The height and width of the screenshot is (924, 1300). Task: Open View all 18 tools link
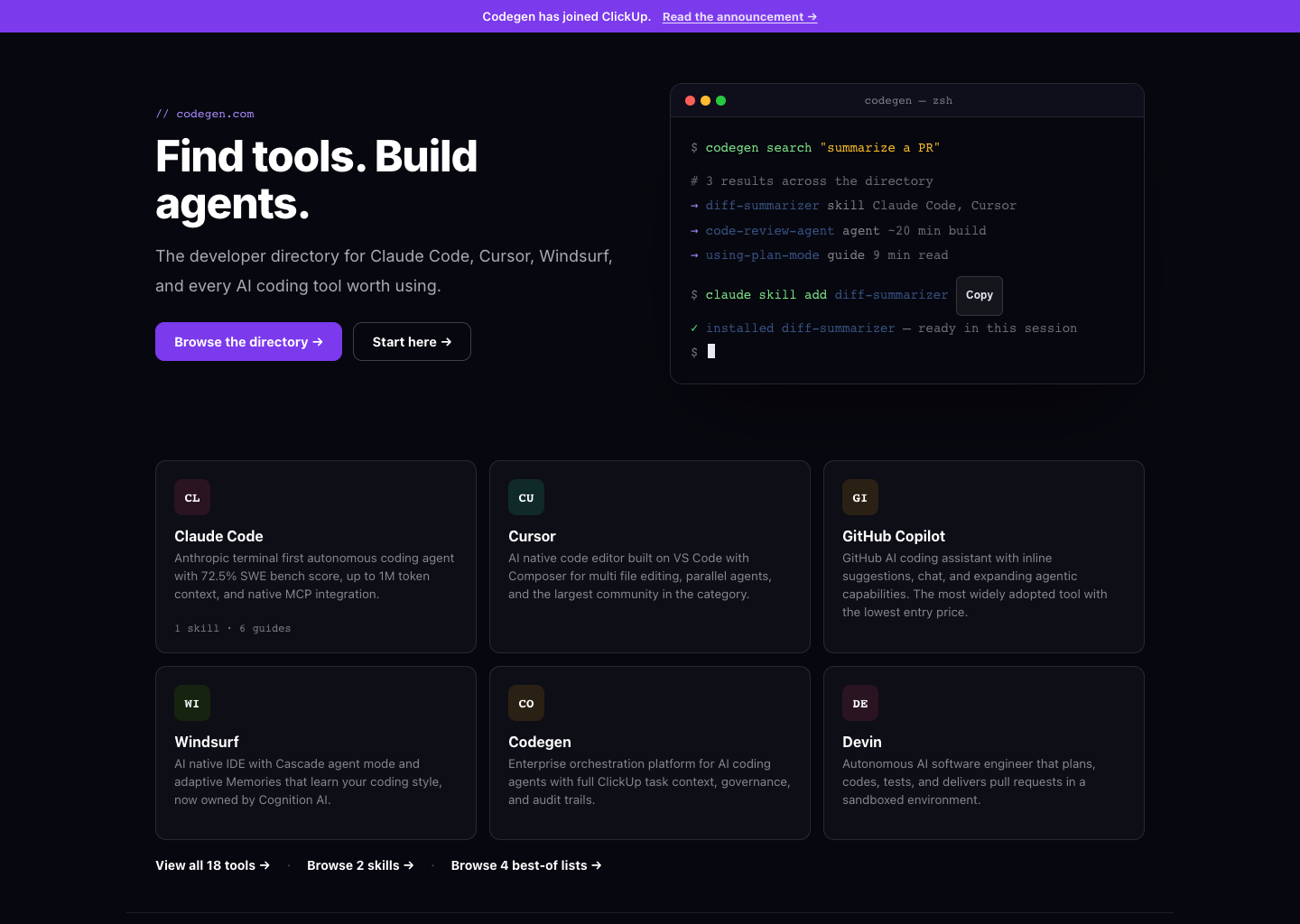coord(212,865)
